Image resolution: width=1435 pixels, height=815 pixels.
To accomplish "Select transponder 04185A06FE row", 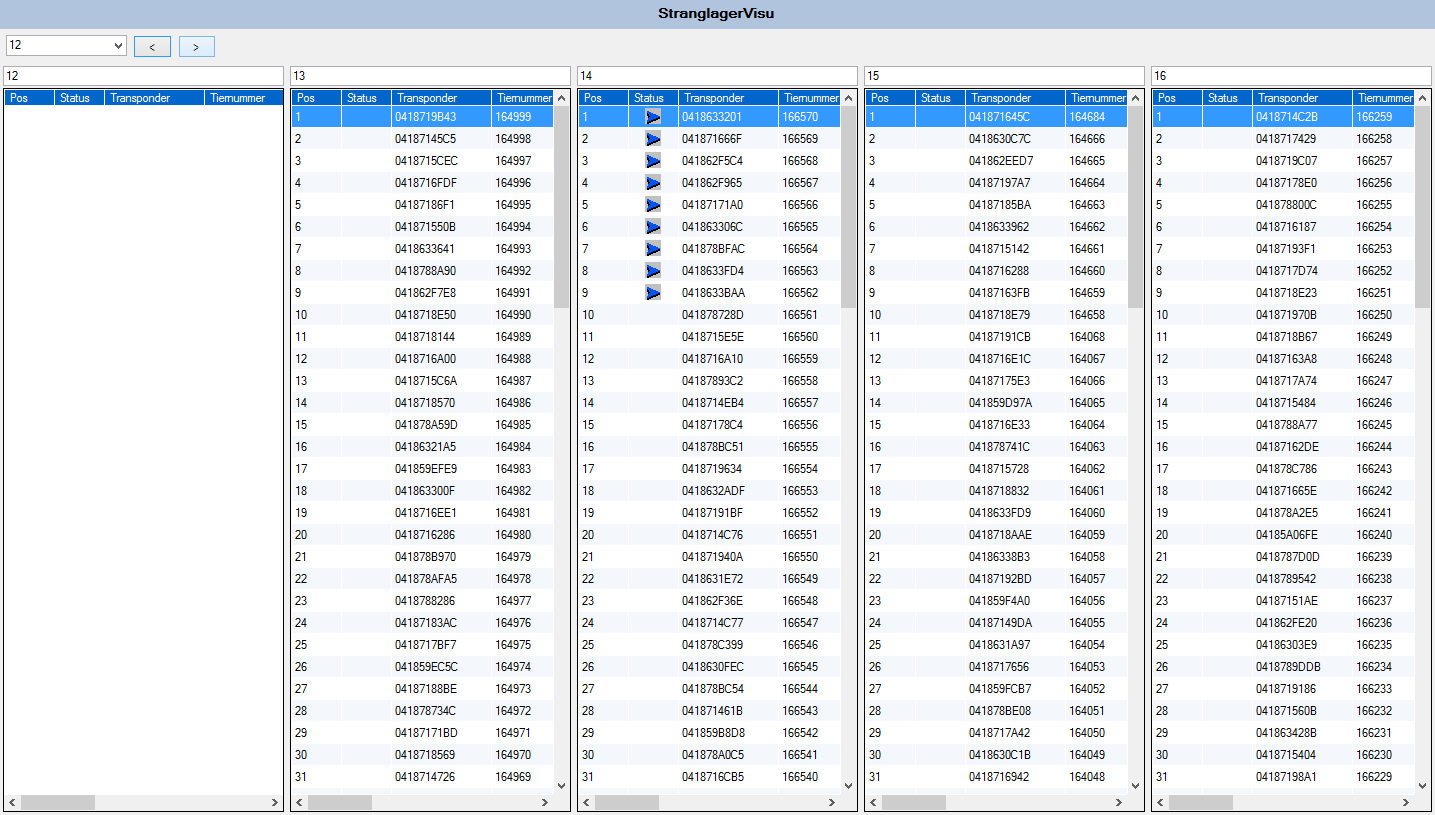I will 1283,535.
